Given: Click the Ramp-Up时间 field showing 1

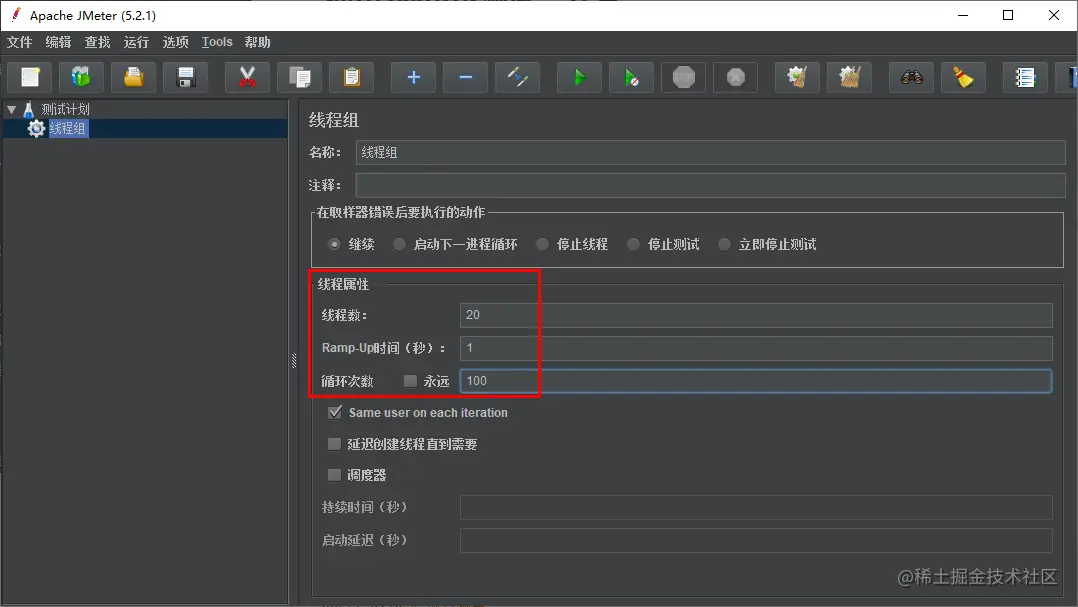Looking at the screenshot, I should click(756, 348).
